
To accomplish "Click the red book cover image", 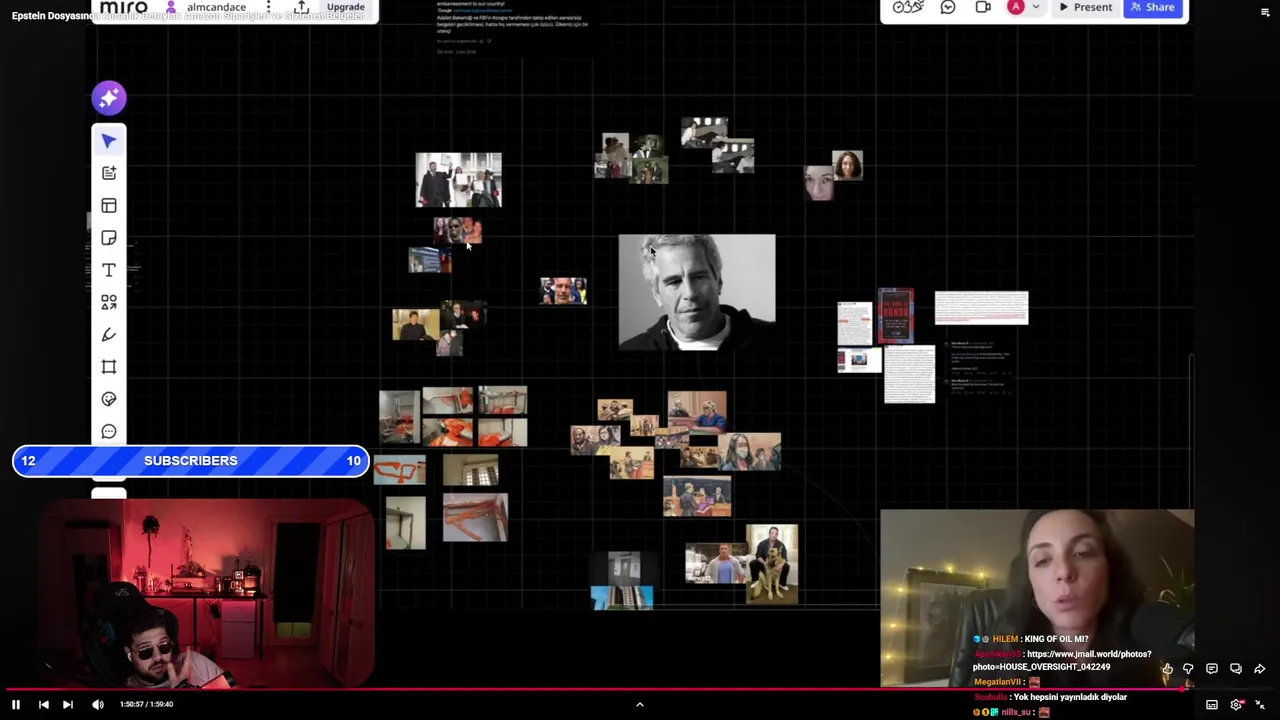I will (896, 316).
